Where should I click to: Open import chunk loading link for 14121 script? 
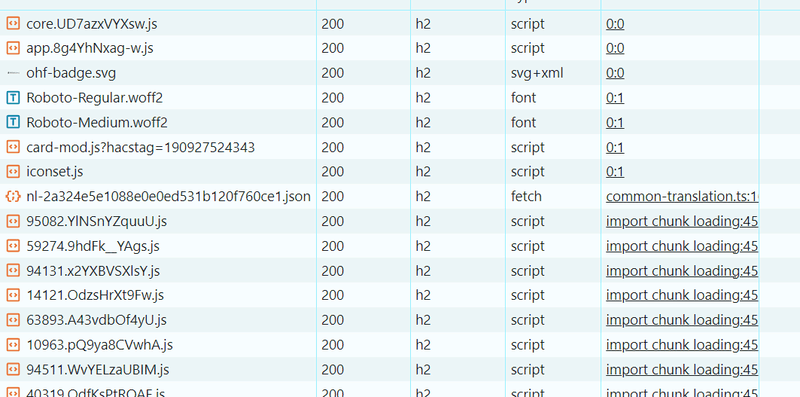pyautogui.click(x=682, y=295)
